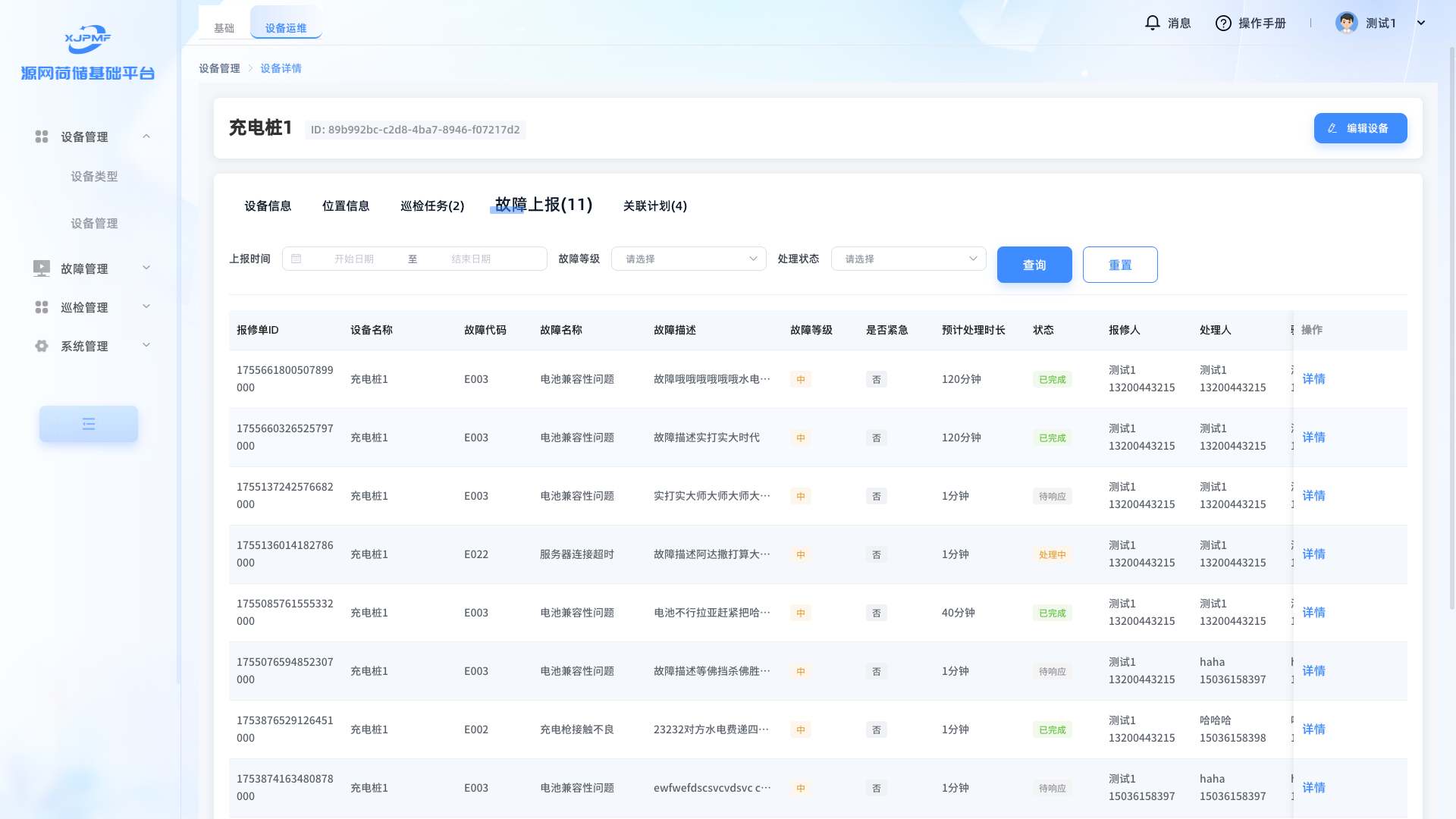Click the 巡检管理 grid icon in sidebar

(42, 307)
